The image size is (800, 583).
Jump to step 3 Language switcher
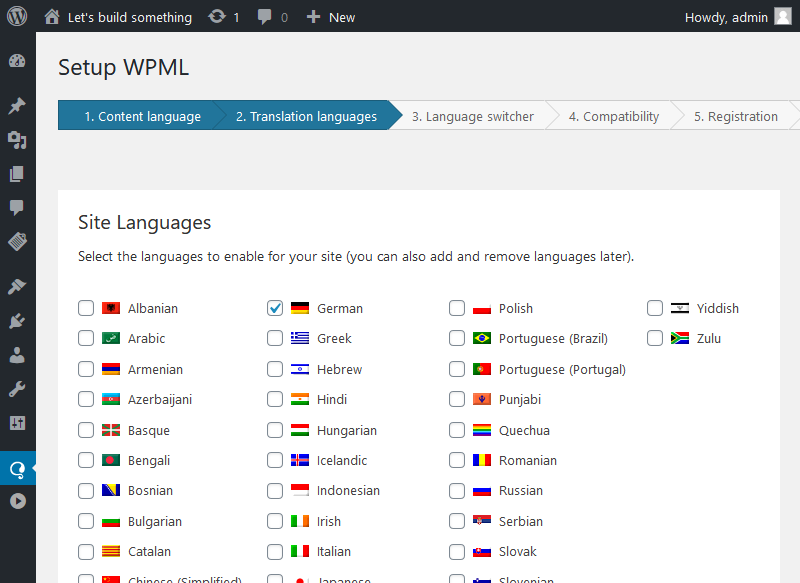pyautogui.click(x=473, y=116)
